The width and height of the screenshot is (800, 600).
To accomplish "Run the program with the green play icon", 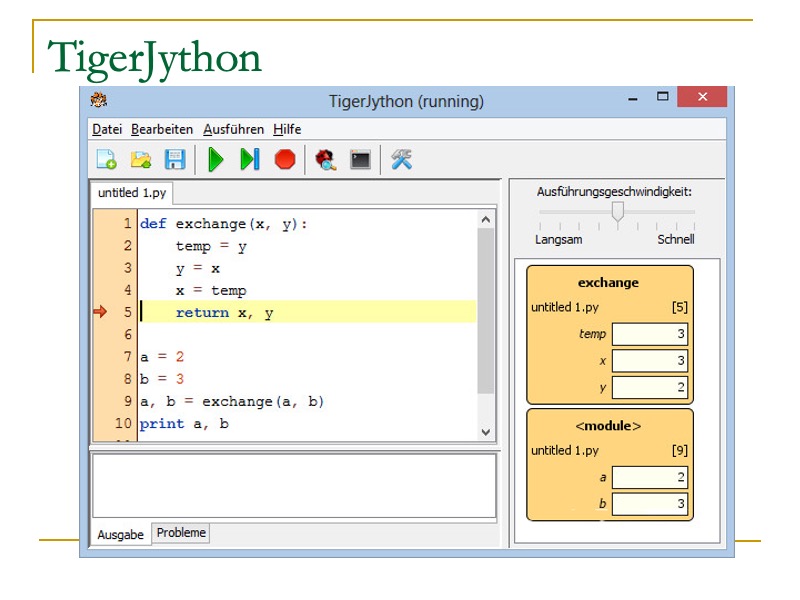I will (215, 159).
